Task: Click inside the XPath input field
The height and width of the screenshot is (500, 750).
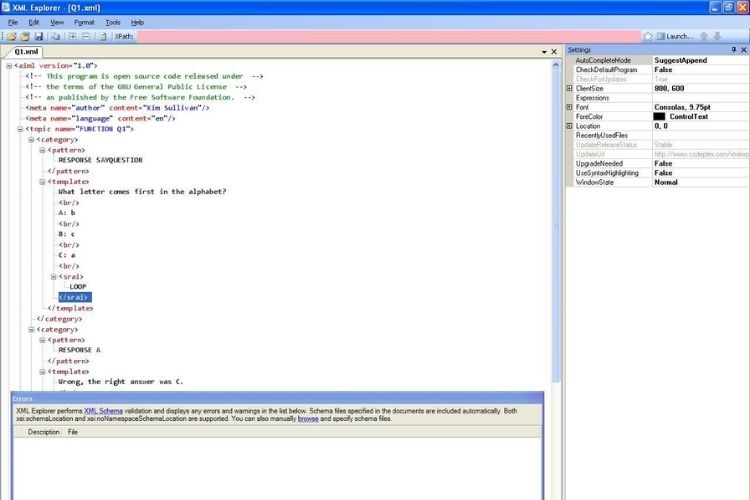Action: tap(390, 36)
